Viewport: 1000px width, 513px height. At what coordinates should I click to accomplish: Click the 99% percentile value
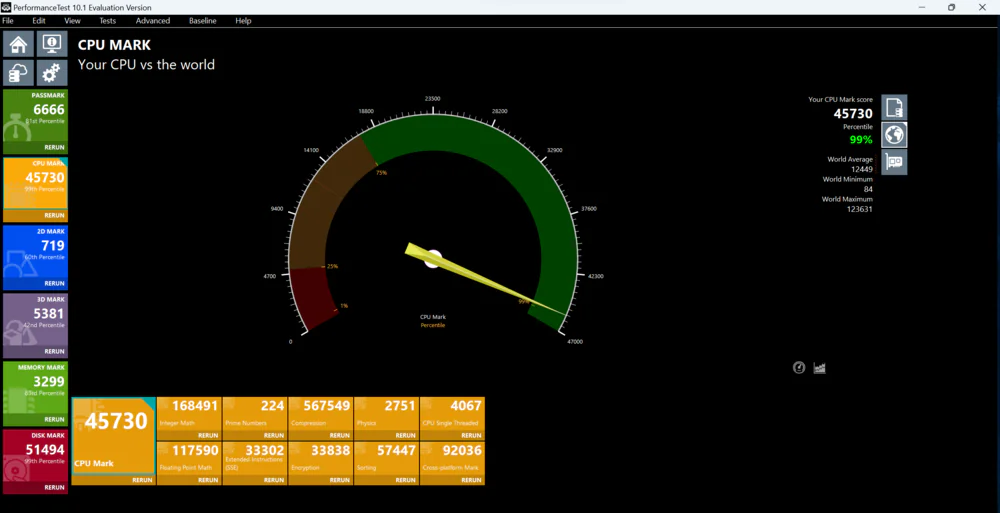[x=860, y=140]
